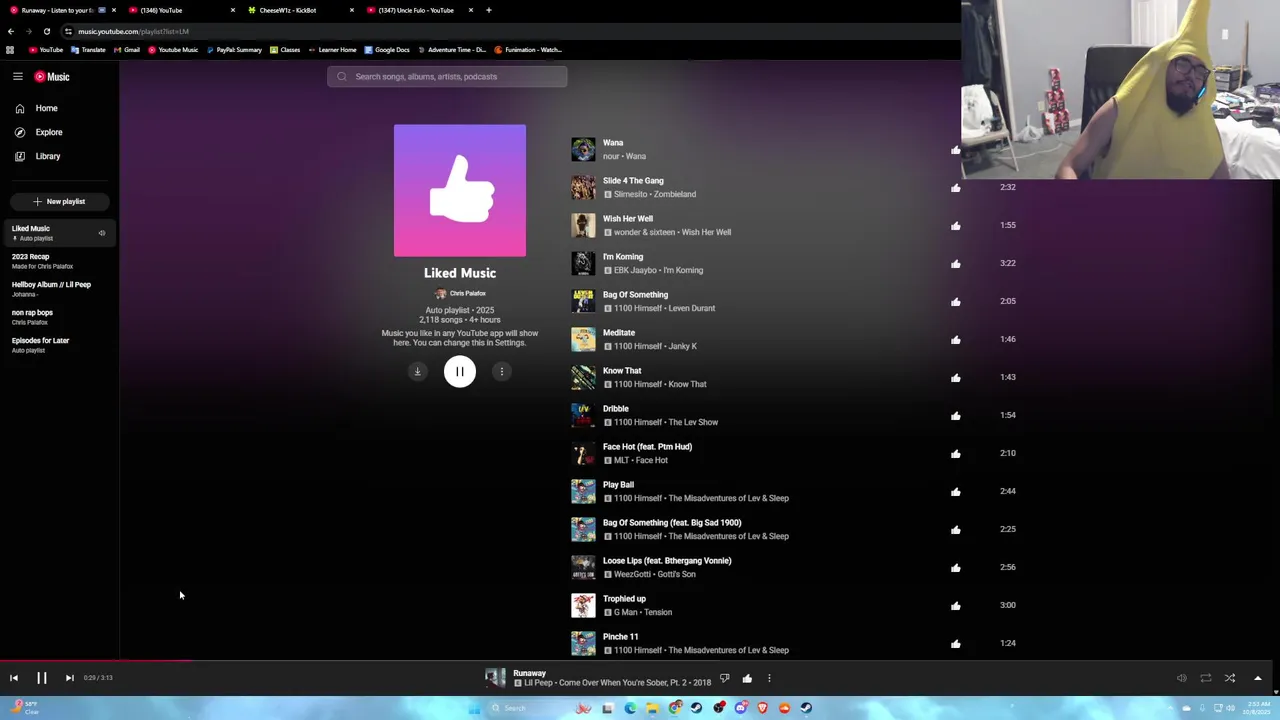The width and height of the screenshot is (1280, 720).
Task: Click the Liked Music thumbs-up cover art
Action: coord(460,190)
